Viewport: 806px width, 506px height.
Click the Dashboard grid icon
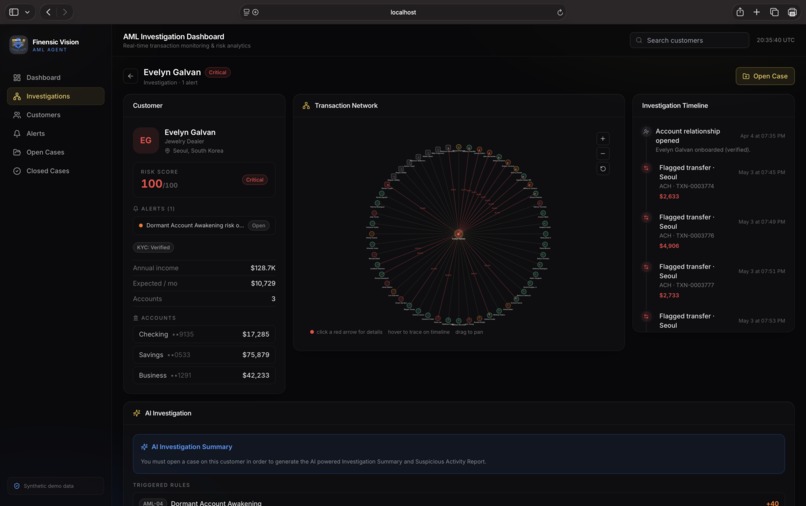pyautogui.click(x=17, y=78)
